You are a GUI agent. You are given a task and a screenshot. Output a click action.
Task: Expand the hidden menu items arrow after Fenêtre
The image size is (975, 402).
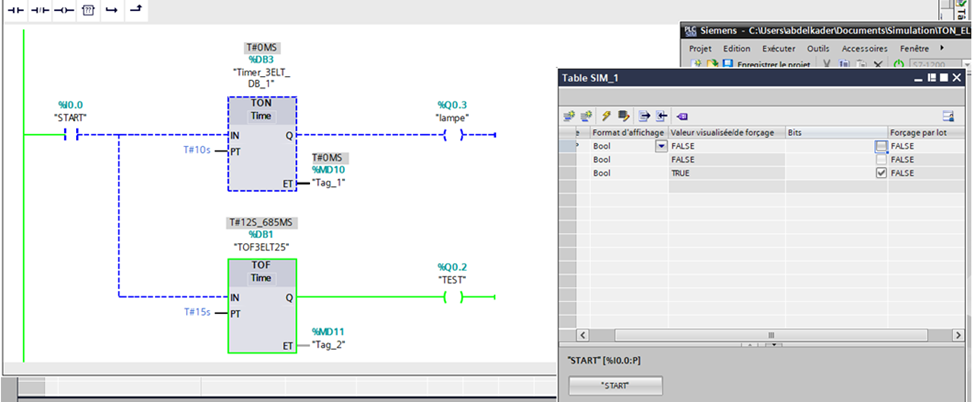pyautogui.click(x=944, y=48)
